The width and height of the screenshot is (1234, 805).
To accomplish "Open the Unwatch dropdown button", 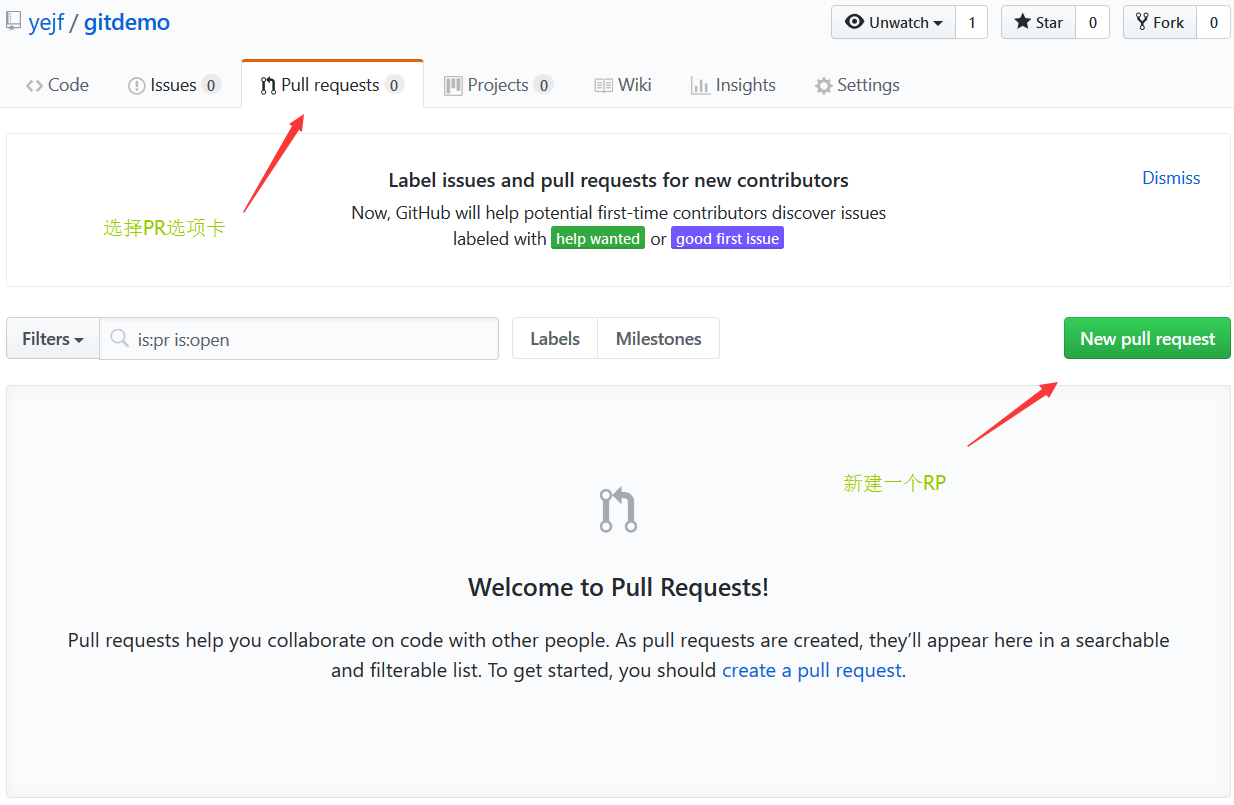I will click(x=894, y=22).
